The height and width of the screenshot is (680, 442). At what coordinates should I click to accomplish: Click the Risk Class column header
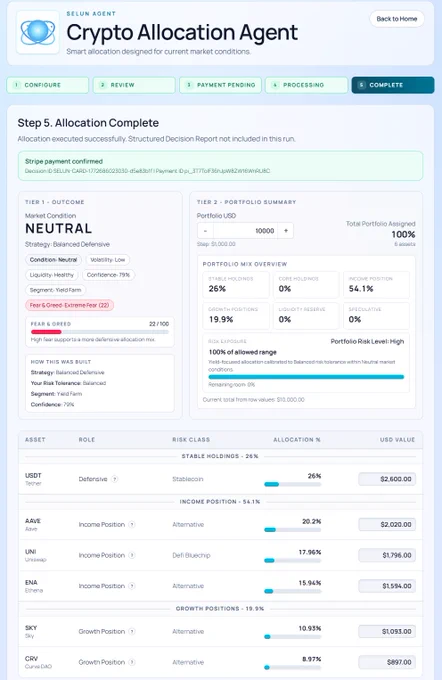click(x=191, y=440)
